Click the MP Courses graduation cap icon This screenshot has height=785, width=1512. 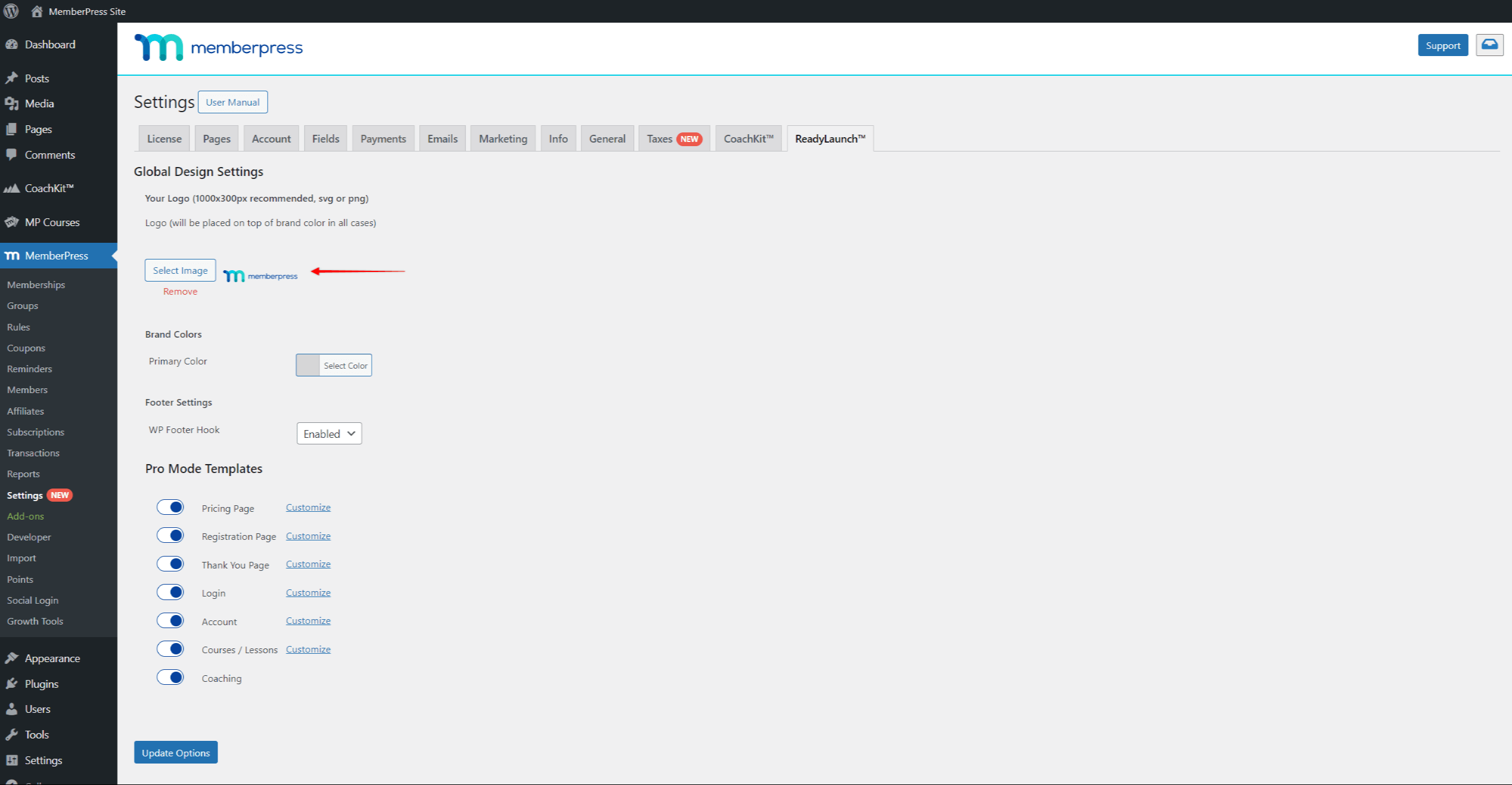tap(12, 222)
